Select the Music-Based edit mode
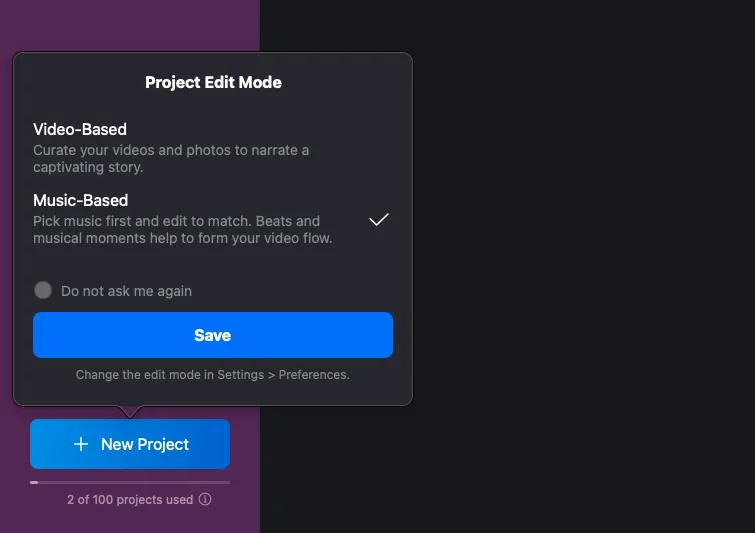 (81, 200)
